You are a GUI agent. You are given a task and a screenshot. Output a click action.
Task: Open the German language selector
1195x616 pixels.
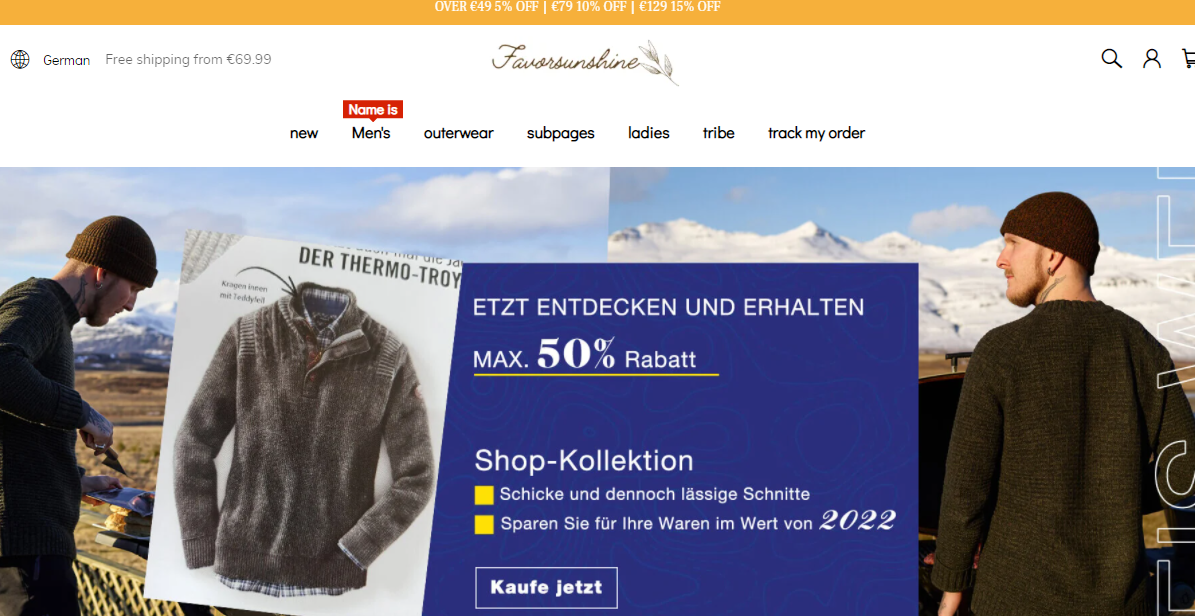pos(66,60)
